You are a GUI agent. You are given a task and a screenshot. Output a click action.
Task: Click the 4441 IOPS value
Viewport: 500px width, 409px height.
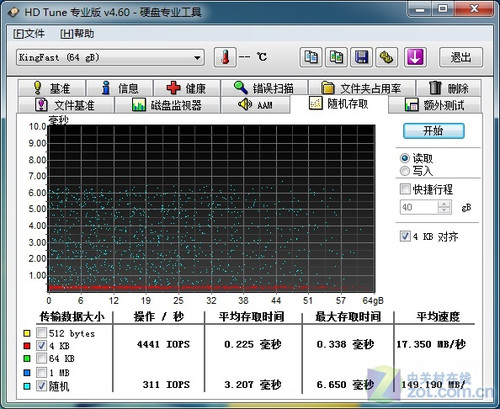[163, 344]
